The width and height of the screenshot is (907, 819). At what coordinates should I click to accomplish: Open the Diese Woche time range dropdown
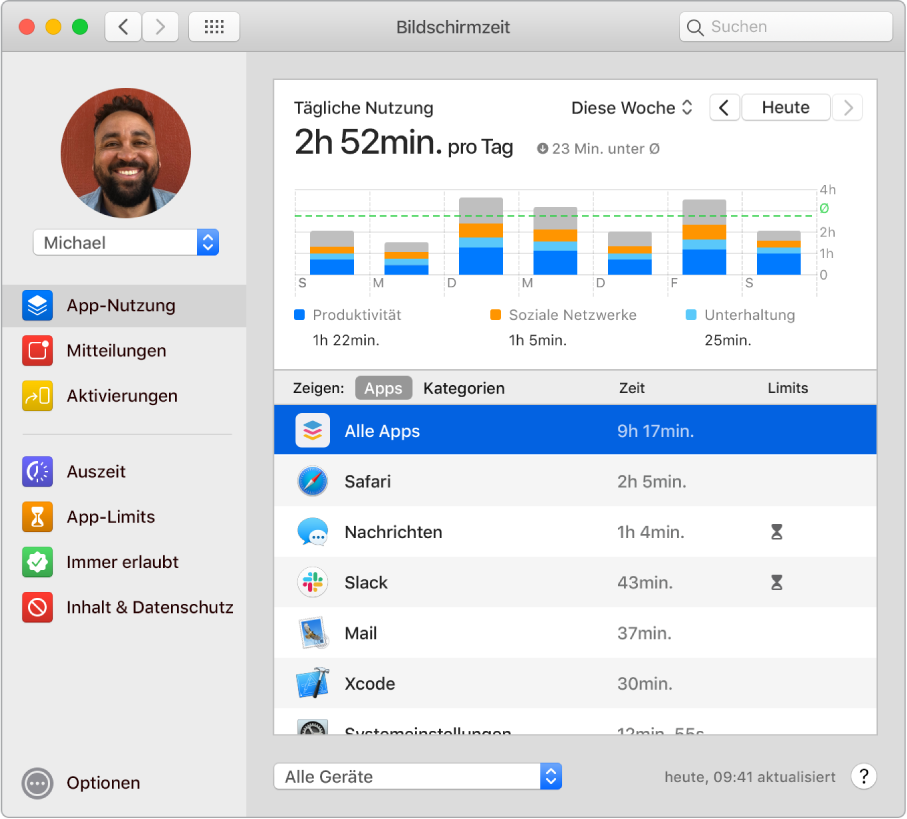pyautogui.click(x=632, y=107)
